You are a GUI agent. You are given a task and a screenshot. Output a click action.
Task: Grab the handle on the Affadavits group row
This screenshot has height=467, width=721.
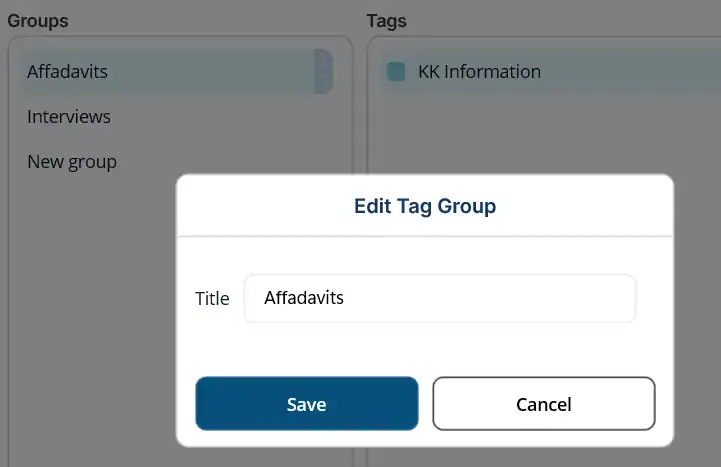click(x=323, y=72)
